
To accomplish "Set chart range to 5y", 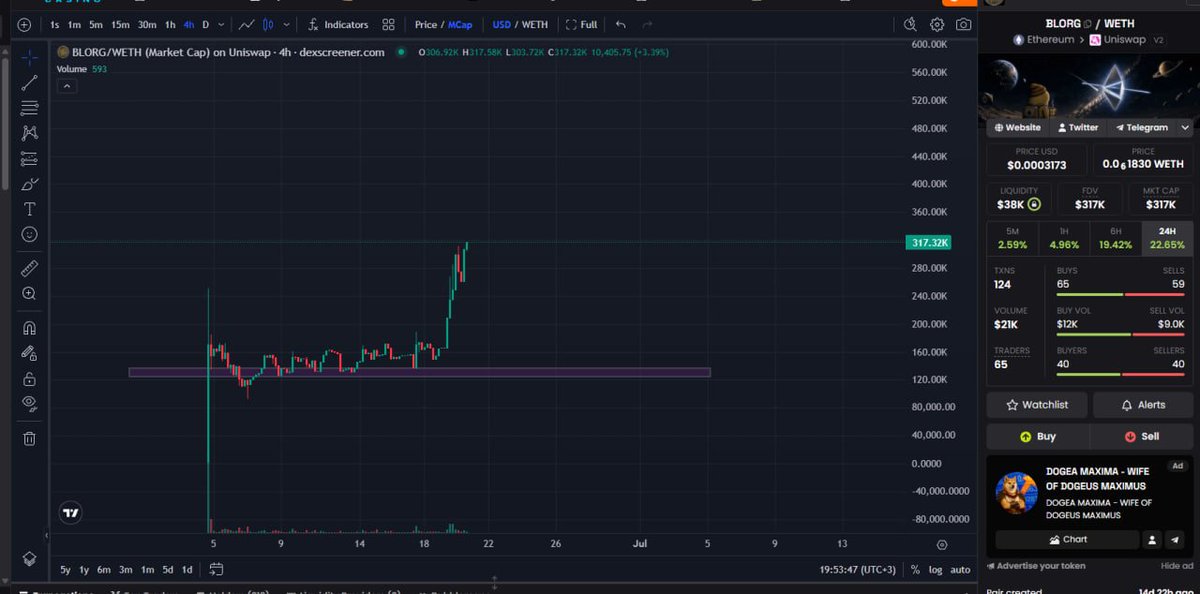I will [65, 570].
